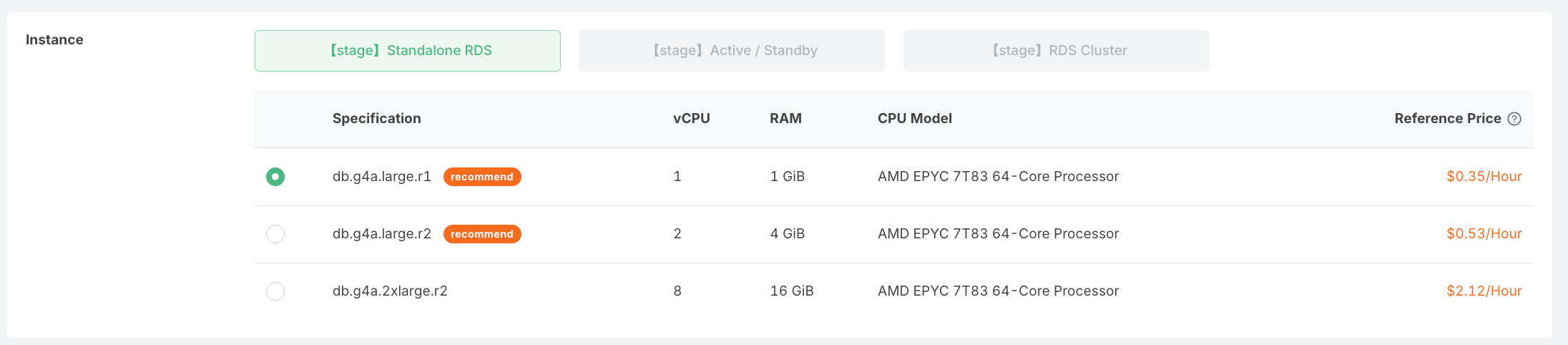
Task: Select the db.g4a.large.r2 radio button
Action: (275, 234)
